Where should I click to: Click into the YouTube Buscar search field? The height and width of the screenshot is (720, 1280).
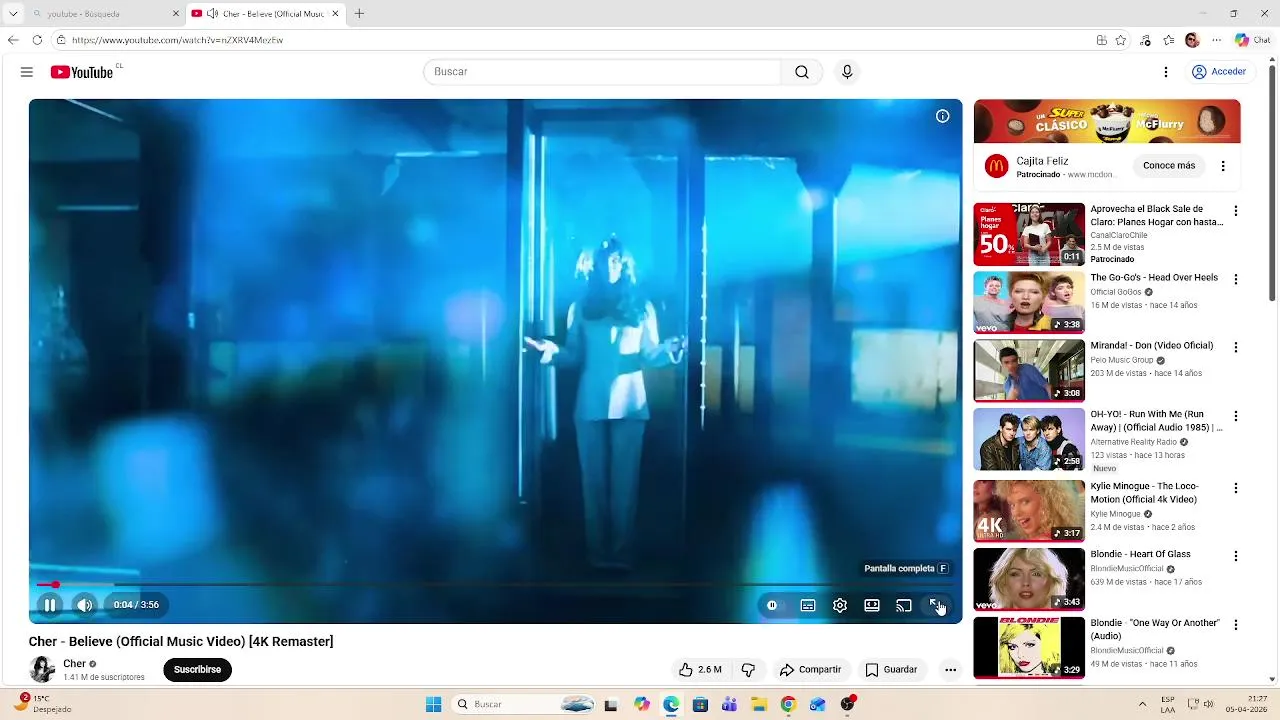pyautogui.click(x=602, y=72)
